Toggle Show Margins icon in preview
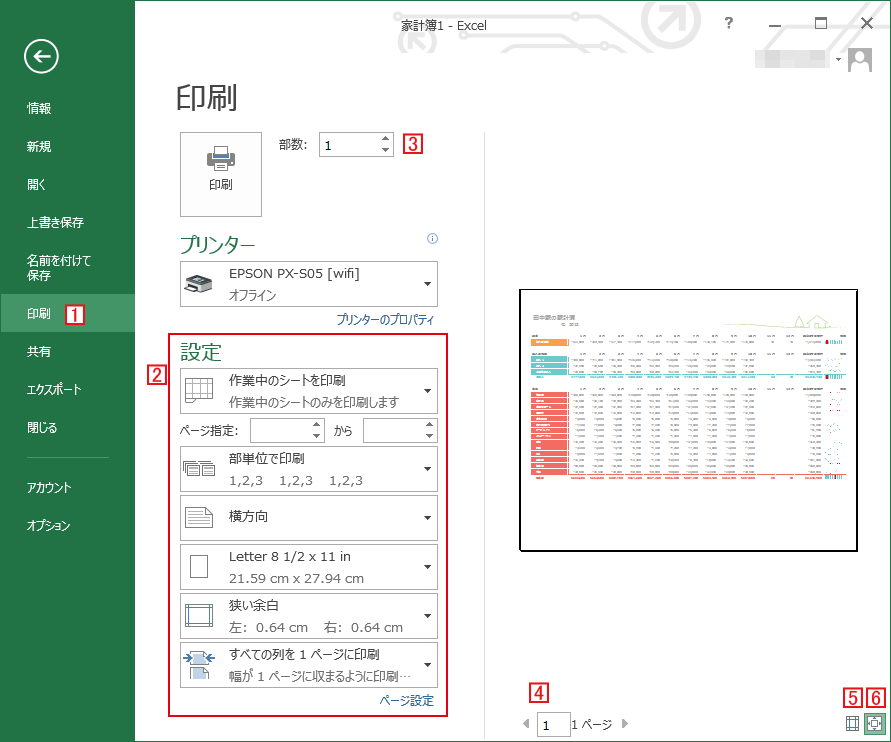The width and height of the screenshot is (891, 742). (852, 723)
